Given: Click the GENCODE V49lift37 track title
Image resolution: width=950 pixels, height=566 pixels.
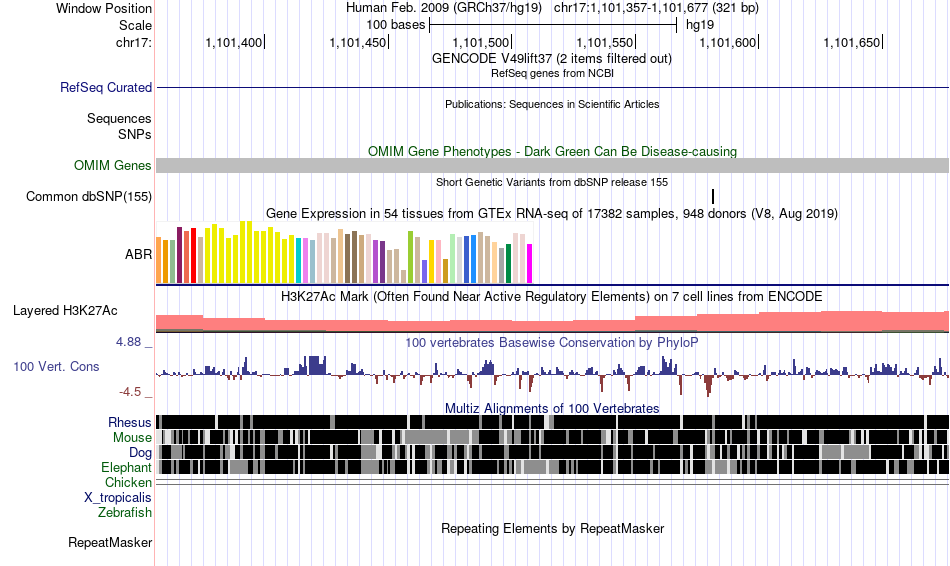Looking at the screenshot, I should [552, 59].
